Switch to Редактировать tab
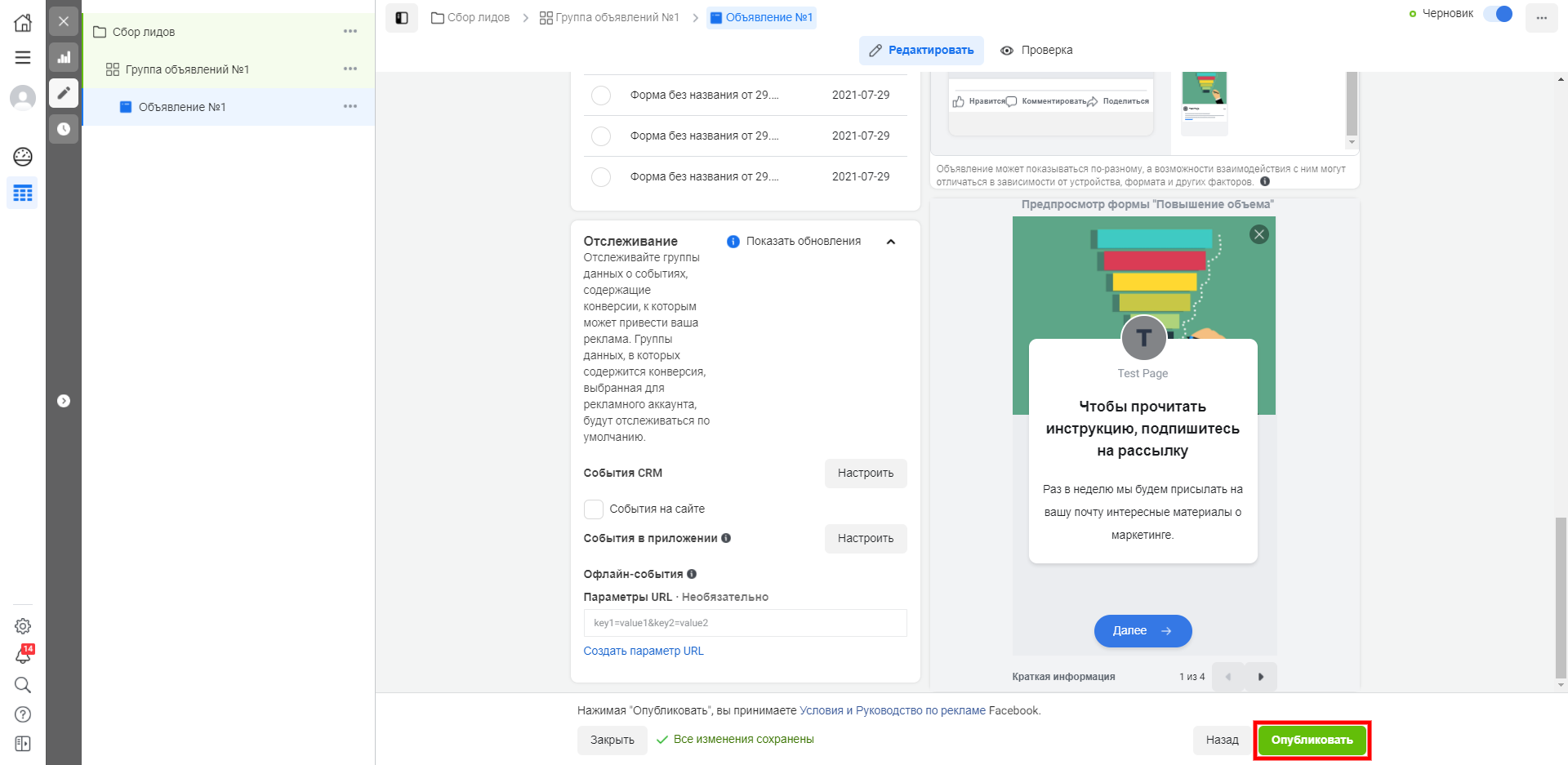 point(921,51)
